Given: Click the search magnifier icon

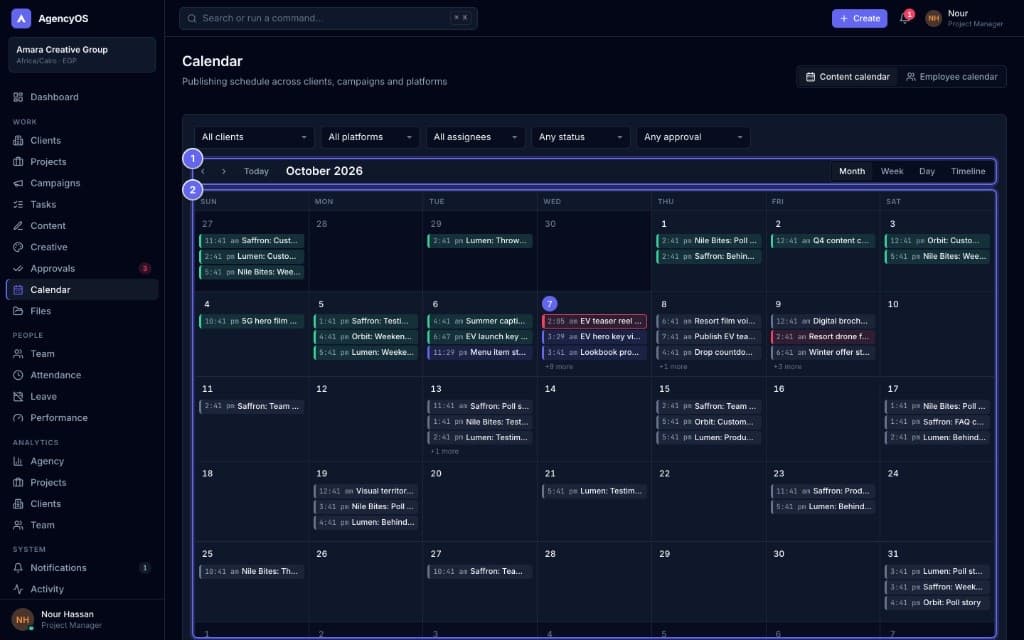Looking at the screenshot, I should coord(192,18).
